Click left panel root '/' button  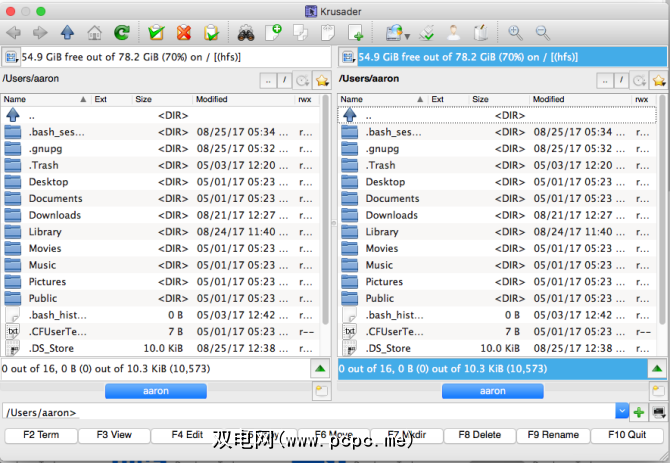tap(284, 81)
